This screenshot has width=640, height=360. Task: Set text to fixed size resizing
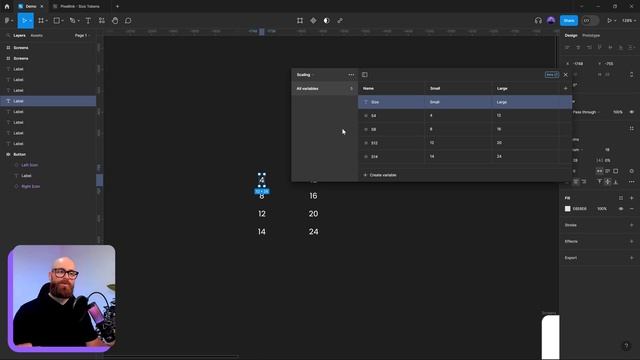616,171
